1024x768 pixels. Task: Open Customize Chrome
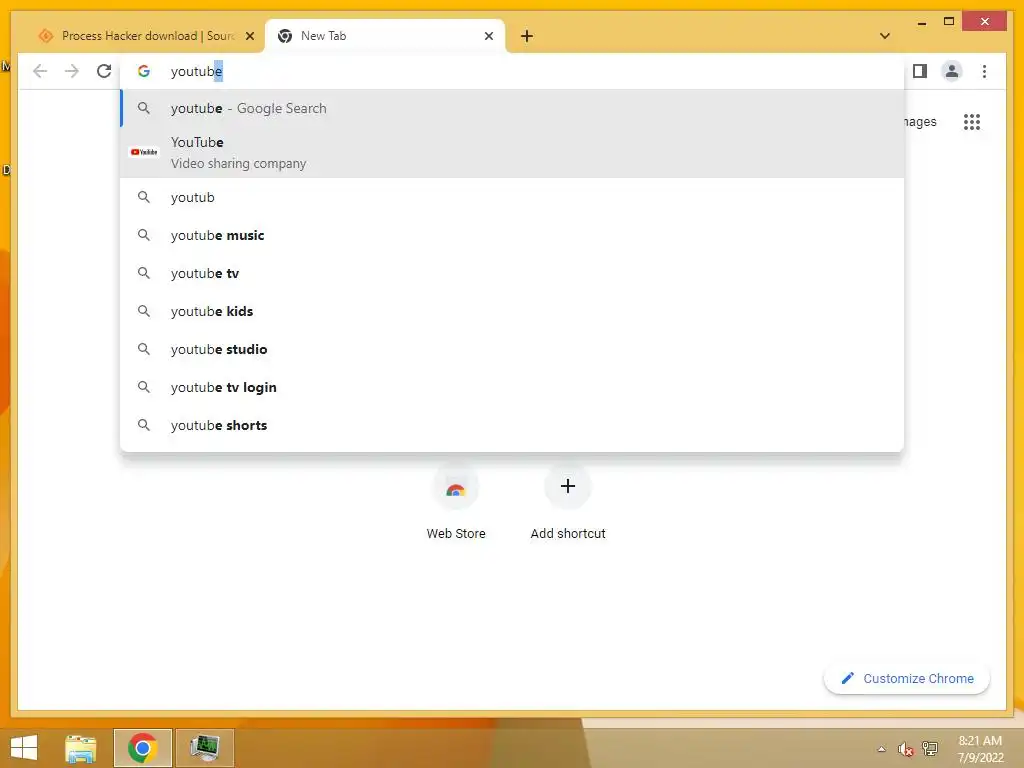(907, 679)
